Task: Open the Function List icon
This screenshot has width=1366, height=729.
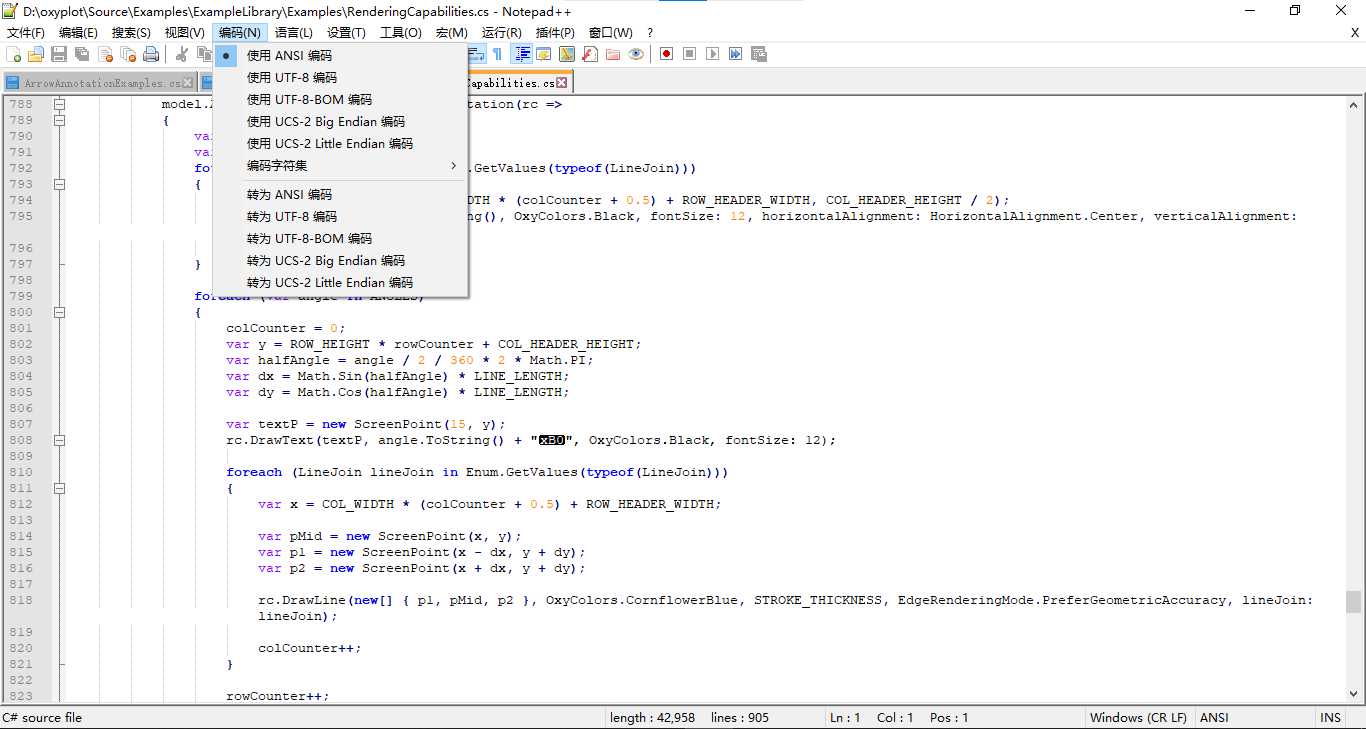Action: pos(590,54)
